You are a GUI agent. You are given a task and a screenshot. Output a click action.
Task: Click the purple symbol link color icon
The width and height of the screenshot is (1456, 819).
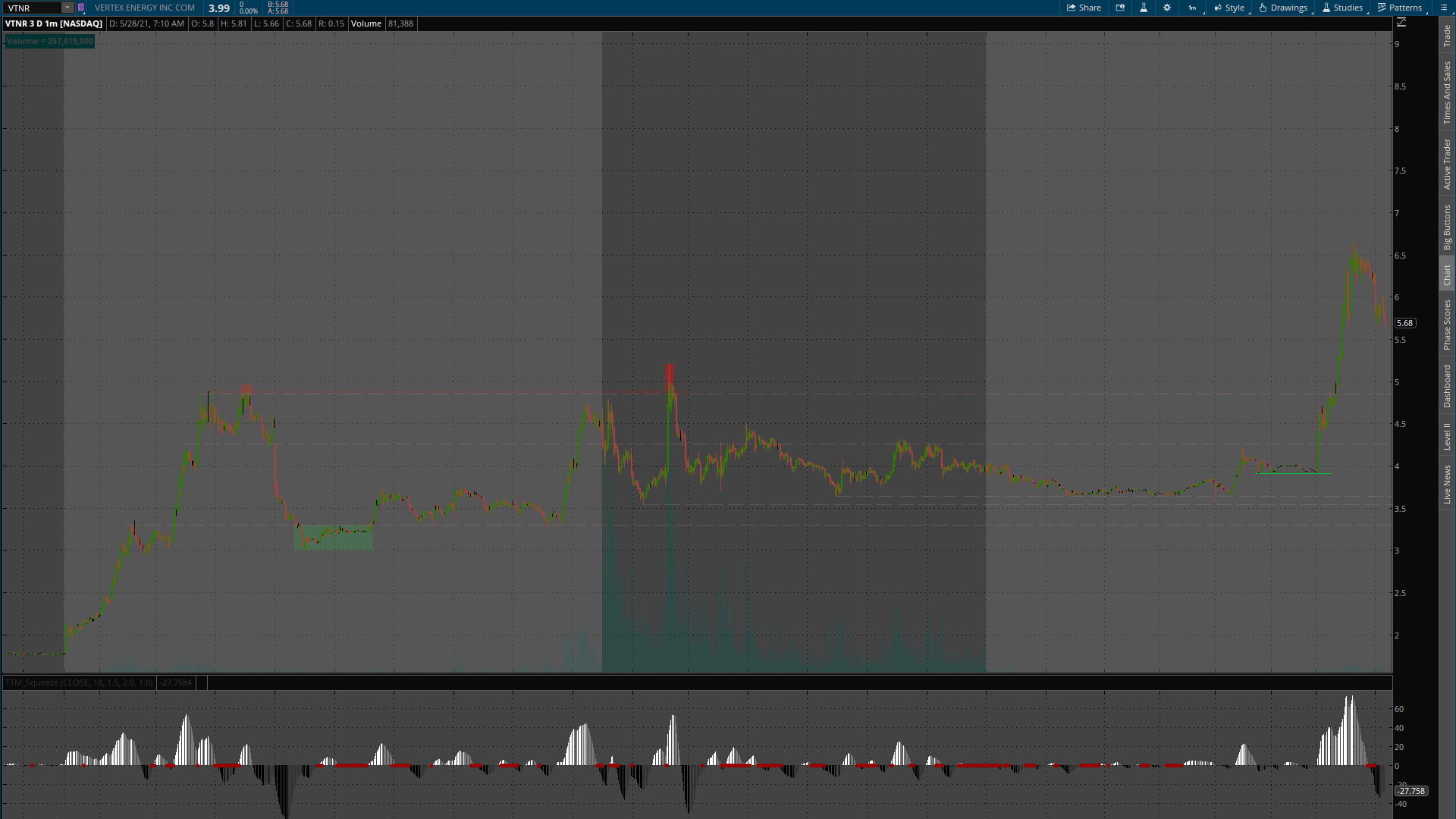pyautogui.click(x=81, y=8)
